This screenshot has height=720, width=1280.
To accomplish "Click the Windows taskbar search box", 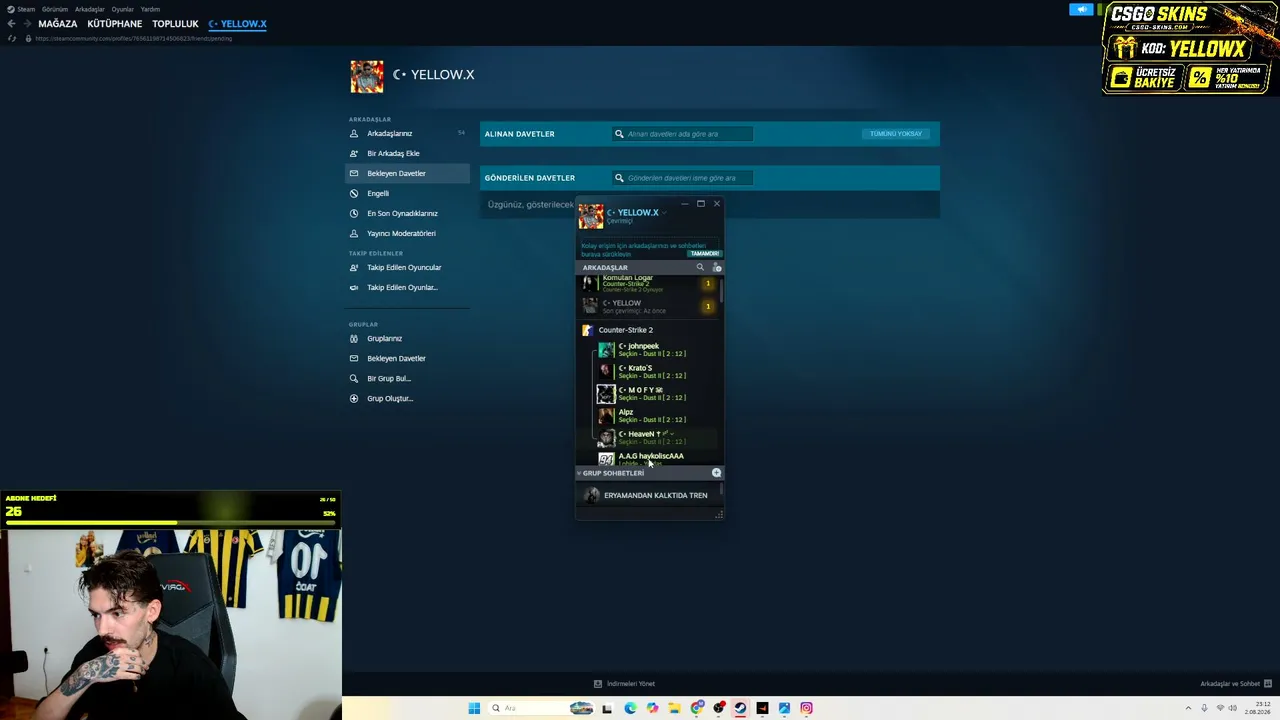I will click(x=543, y=708).
